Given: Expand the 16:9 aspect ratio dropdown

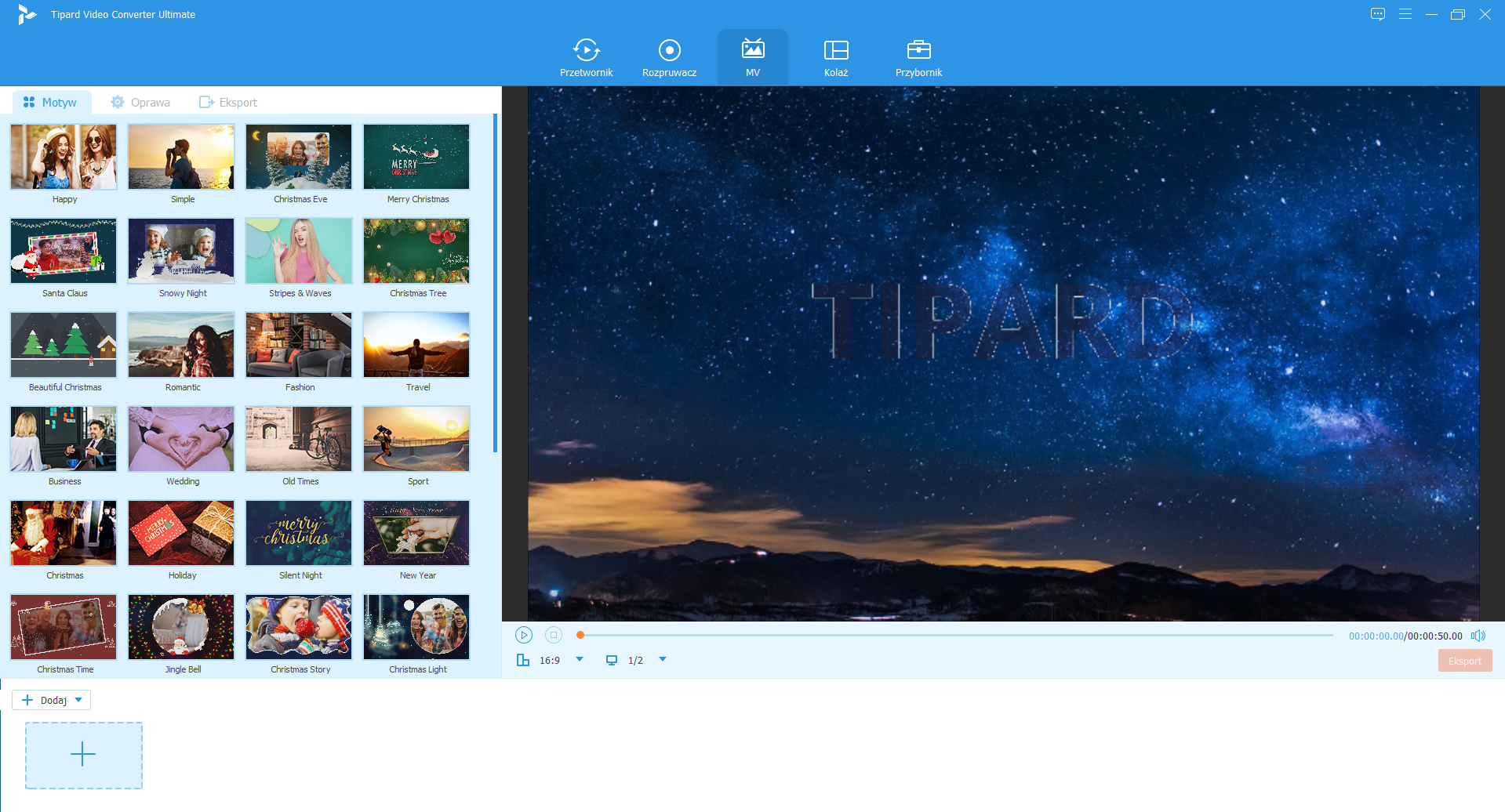Looking at the screenshot, I should point(580,659).
